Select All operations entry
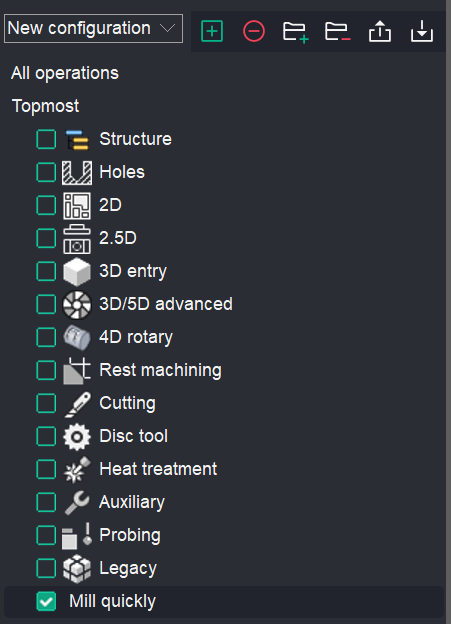451x624 pixels. 65,73
